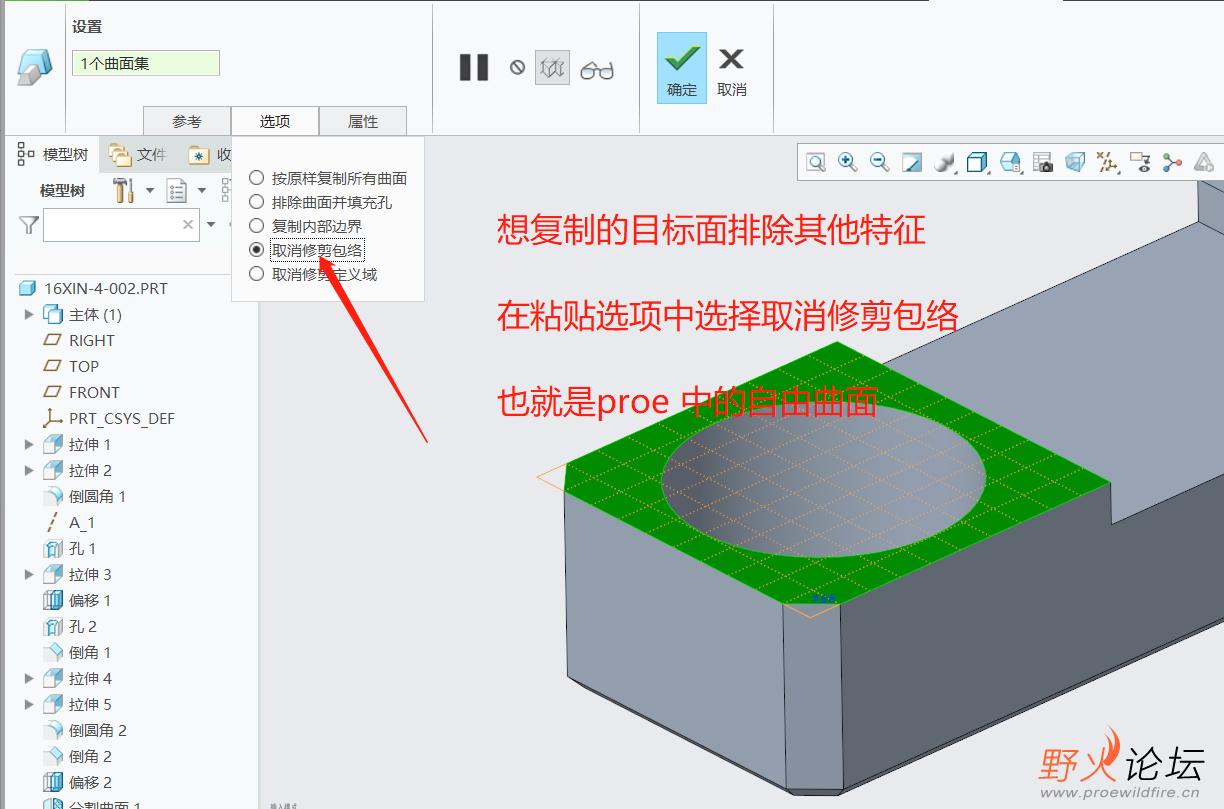Open the datum display filters icon
Viewport: 1224px width, 809px height.
click(1107, 163)
